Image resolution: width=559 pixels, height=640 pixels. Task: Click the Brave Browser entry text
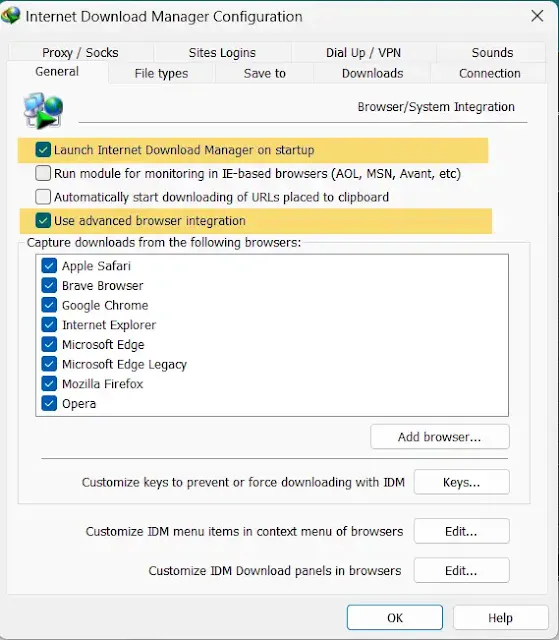tap(102, 286)
